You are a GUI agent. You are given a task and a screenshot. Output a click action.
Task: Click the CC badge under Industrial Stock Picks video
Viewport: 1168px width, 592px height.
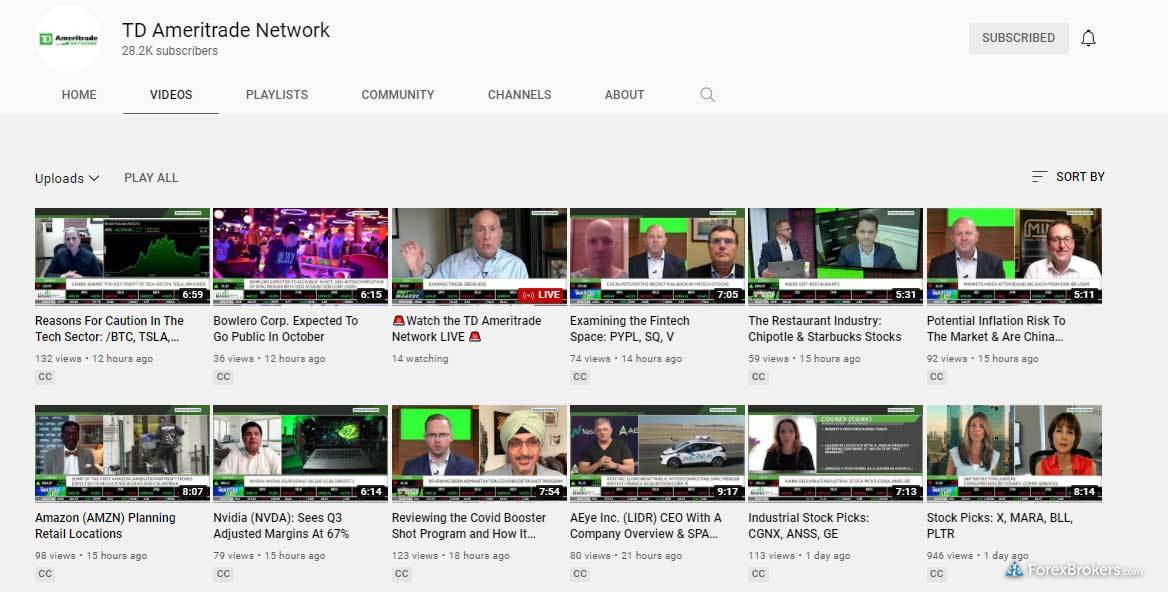(758, 573)
